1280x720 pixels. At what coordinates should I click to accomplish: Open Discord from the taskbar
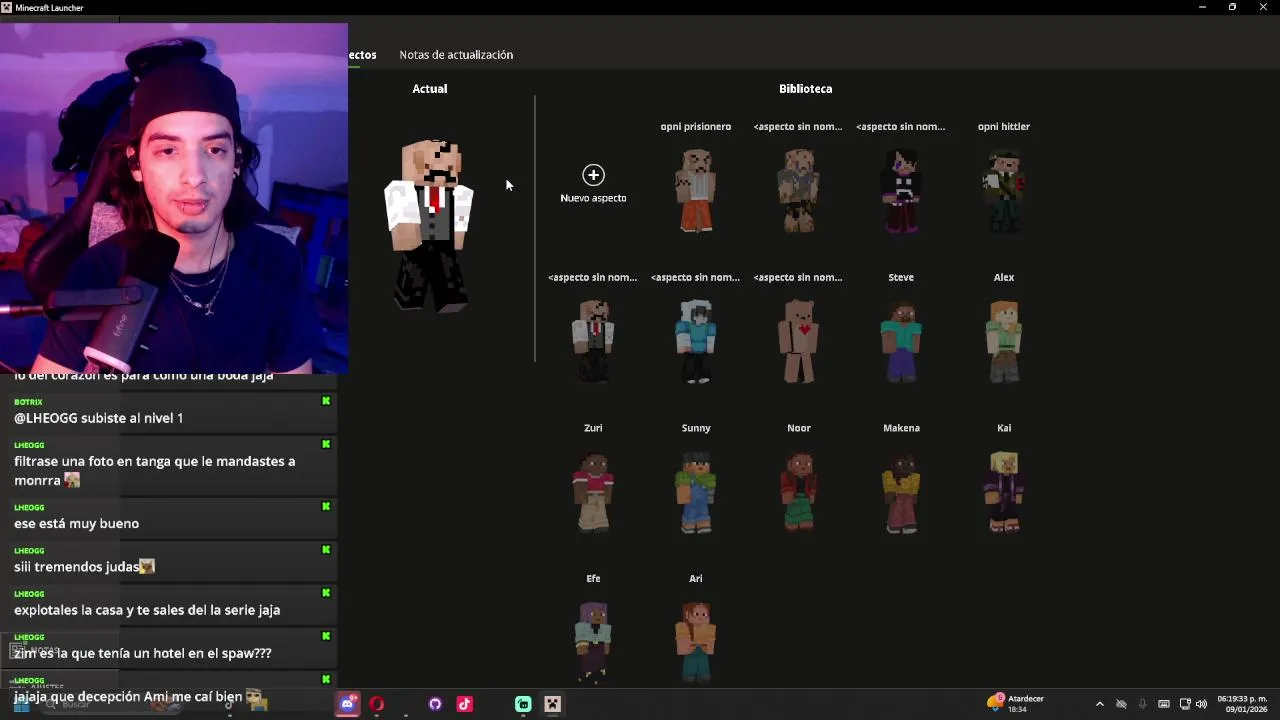click(347, 704)
